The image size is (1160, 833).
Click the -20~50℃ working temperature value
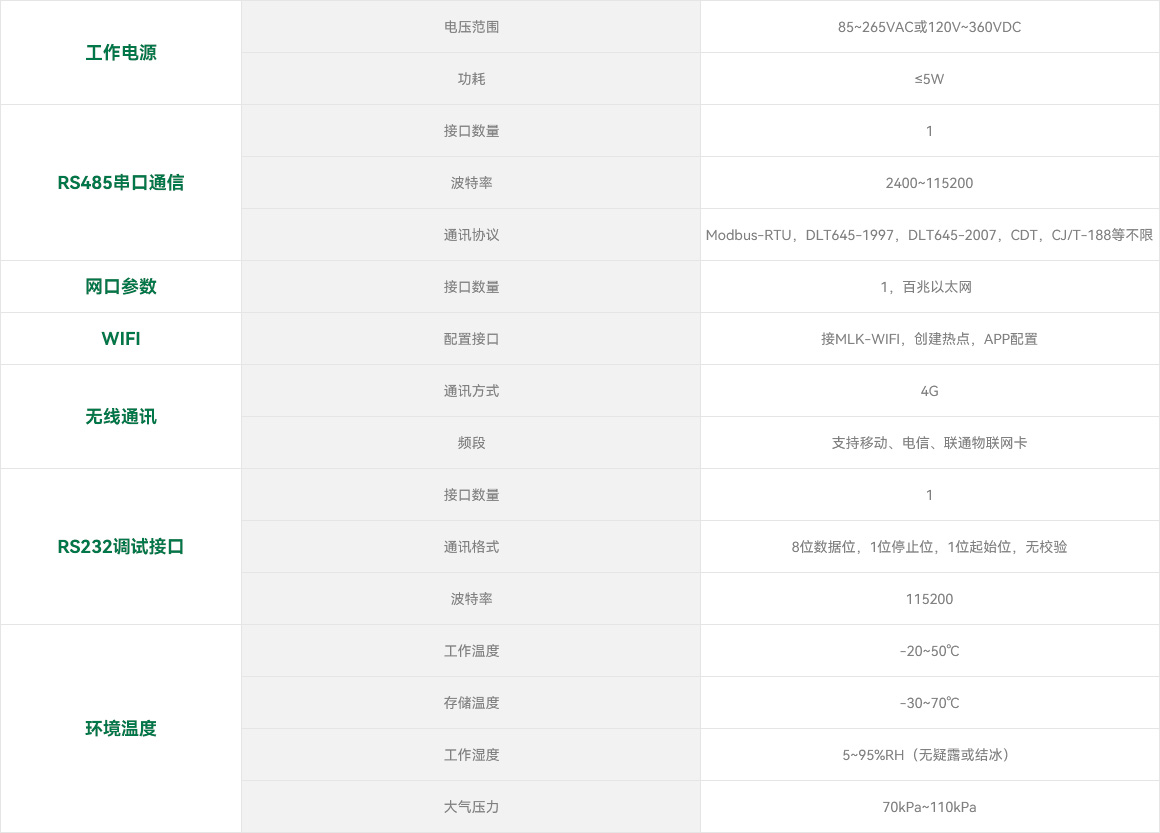pos(929,651)
